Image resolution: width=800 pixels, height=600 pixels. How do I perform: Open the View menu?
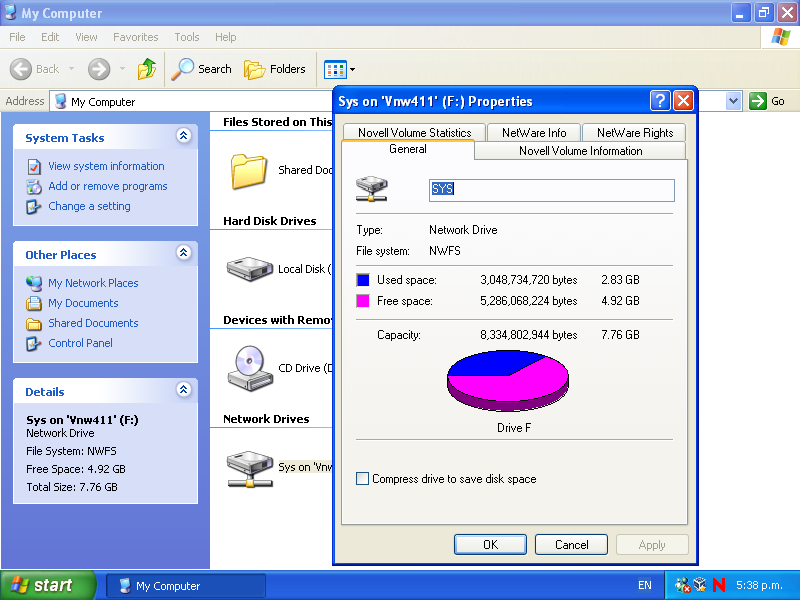tap(86, 37)
